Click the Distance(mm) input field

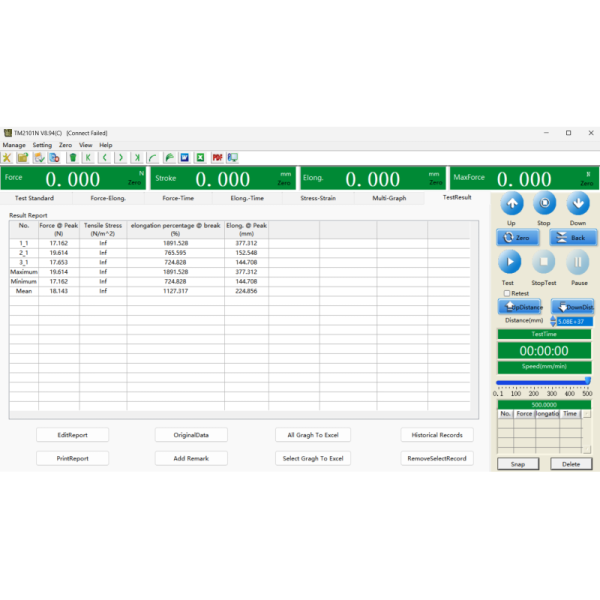point(575,321)
